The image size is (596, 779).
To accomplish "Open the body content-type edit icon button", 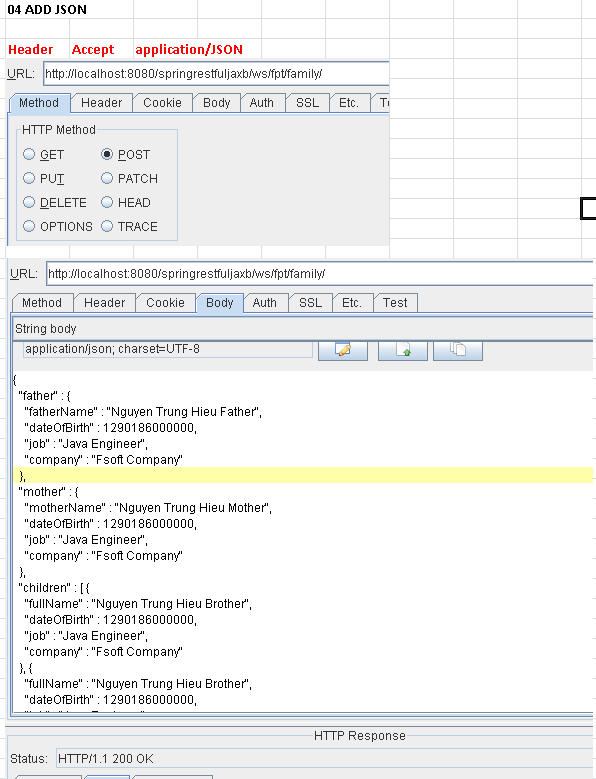I will pyautogui.click(x=343, y=350).
